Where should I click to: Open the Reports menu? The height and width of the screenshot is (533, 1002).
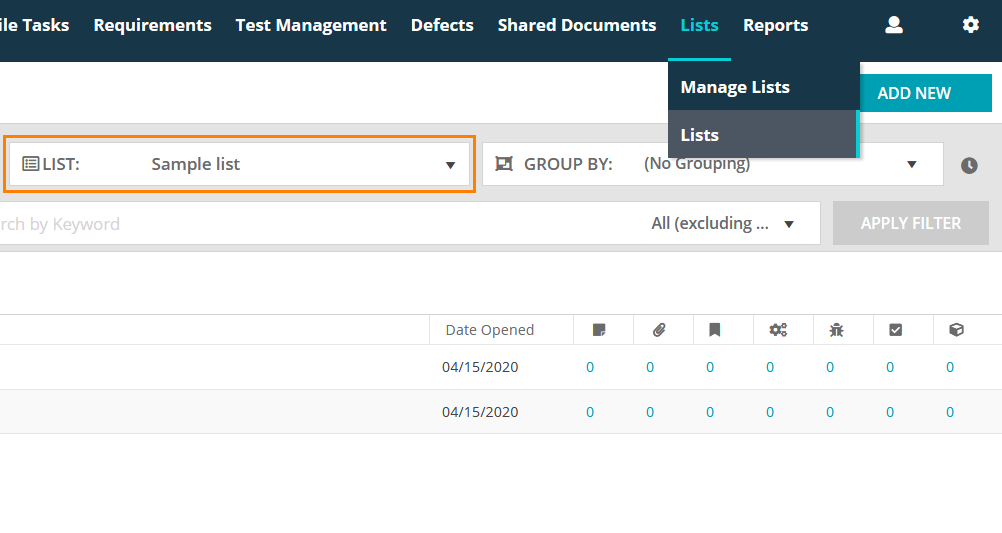(x=775, y=25)
